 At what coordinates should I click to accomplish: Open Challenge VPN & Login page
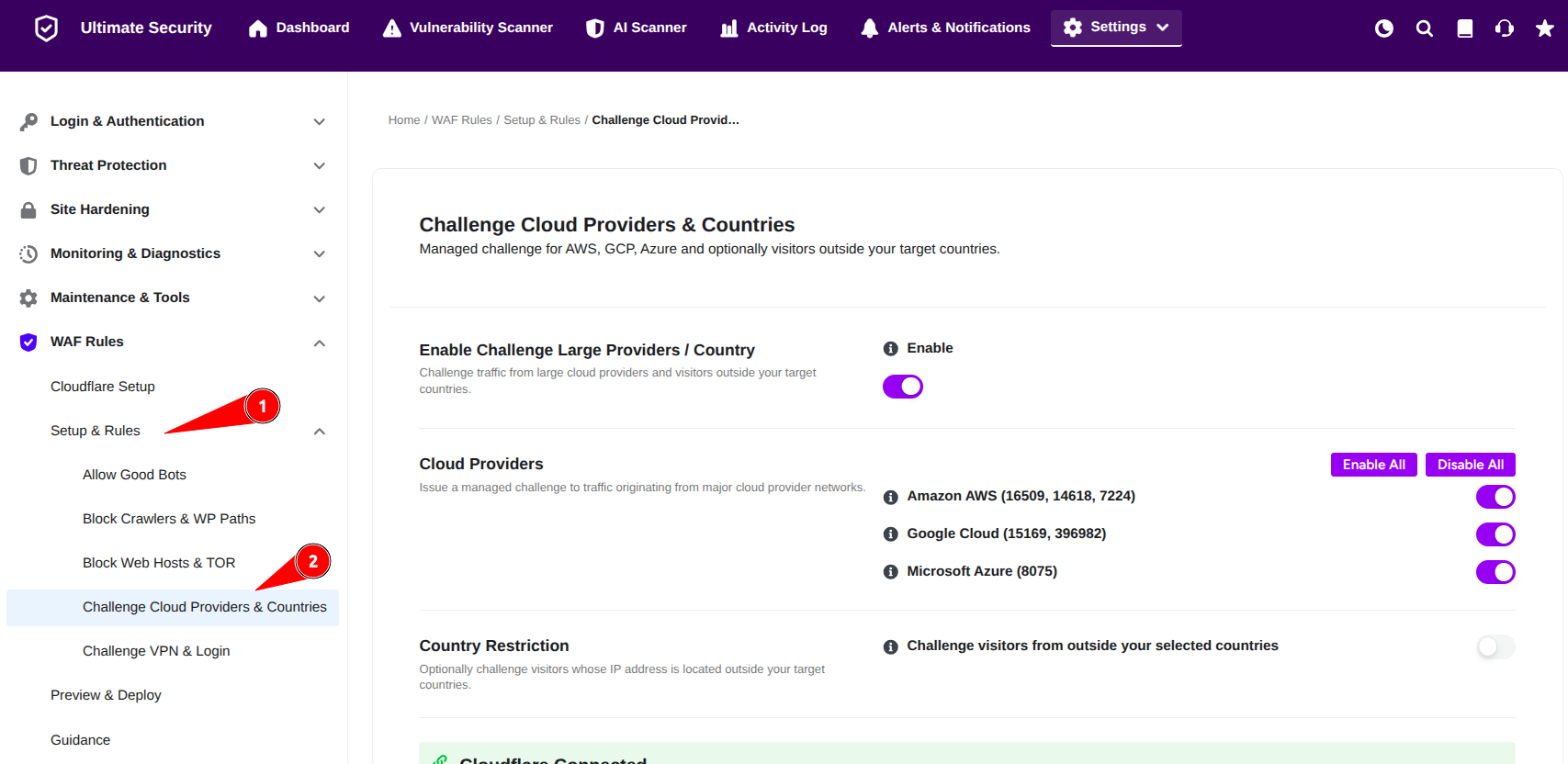point(156,651)
